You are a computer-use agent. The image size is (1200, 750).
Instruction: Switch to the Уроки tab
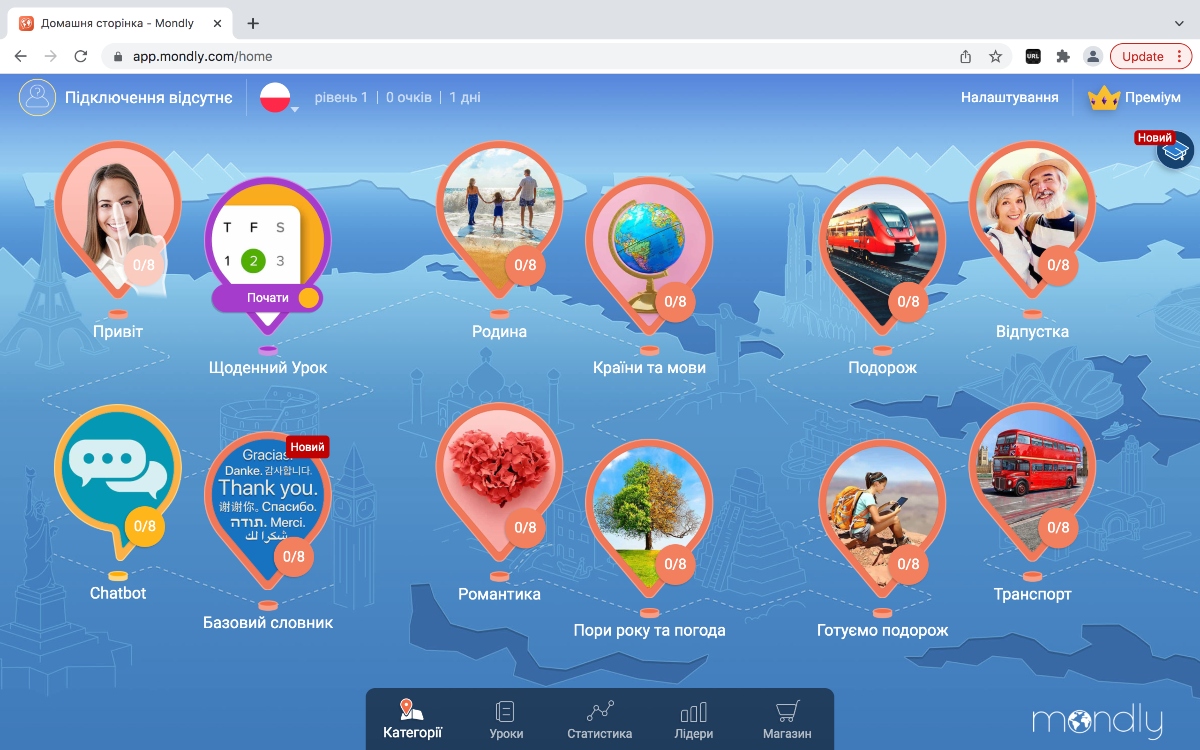(x=506, y=720)
